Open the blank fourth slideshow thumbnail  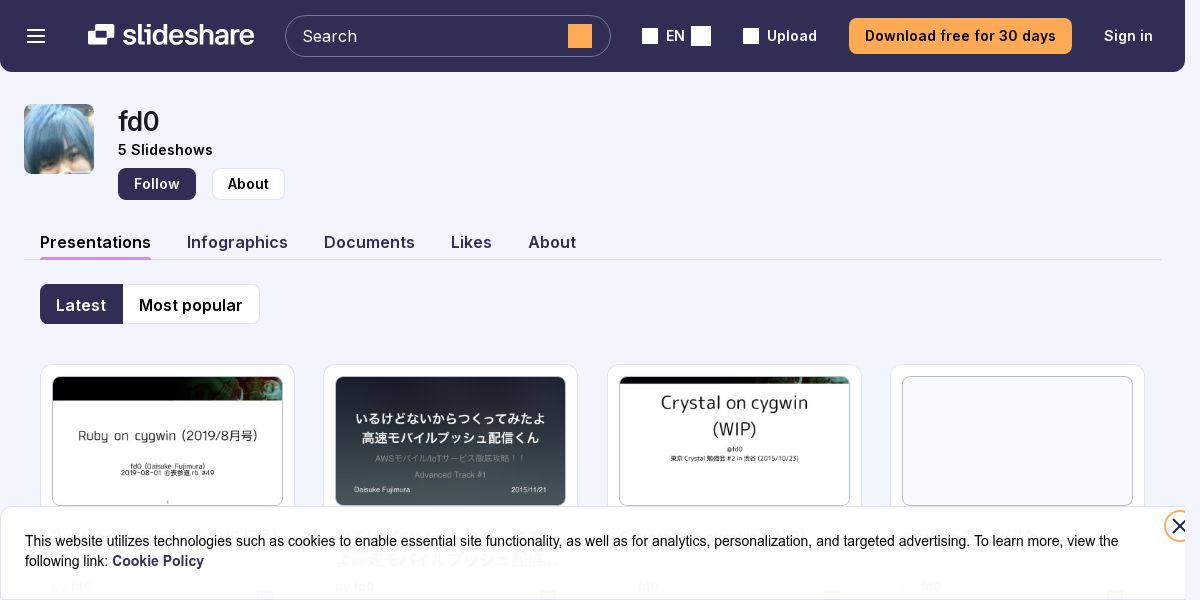[x=1017, y=441]
